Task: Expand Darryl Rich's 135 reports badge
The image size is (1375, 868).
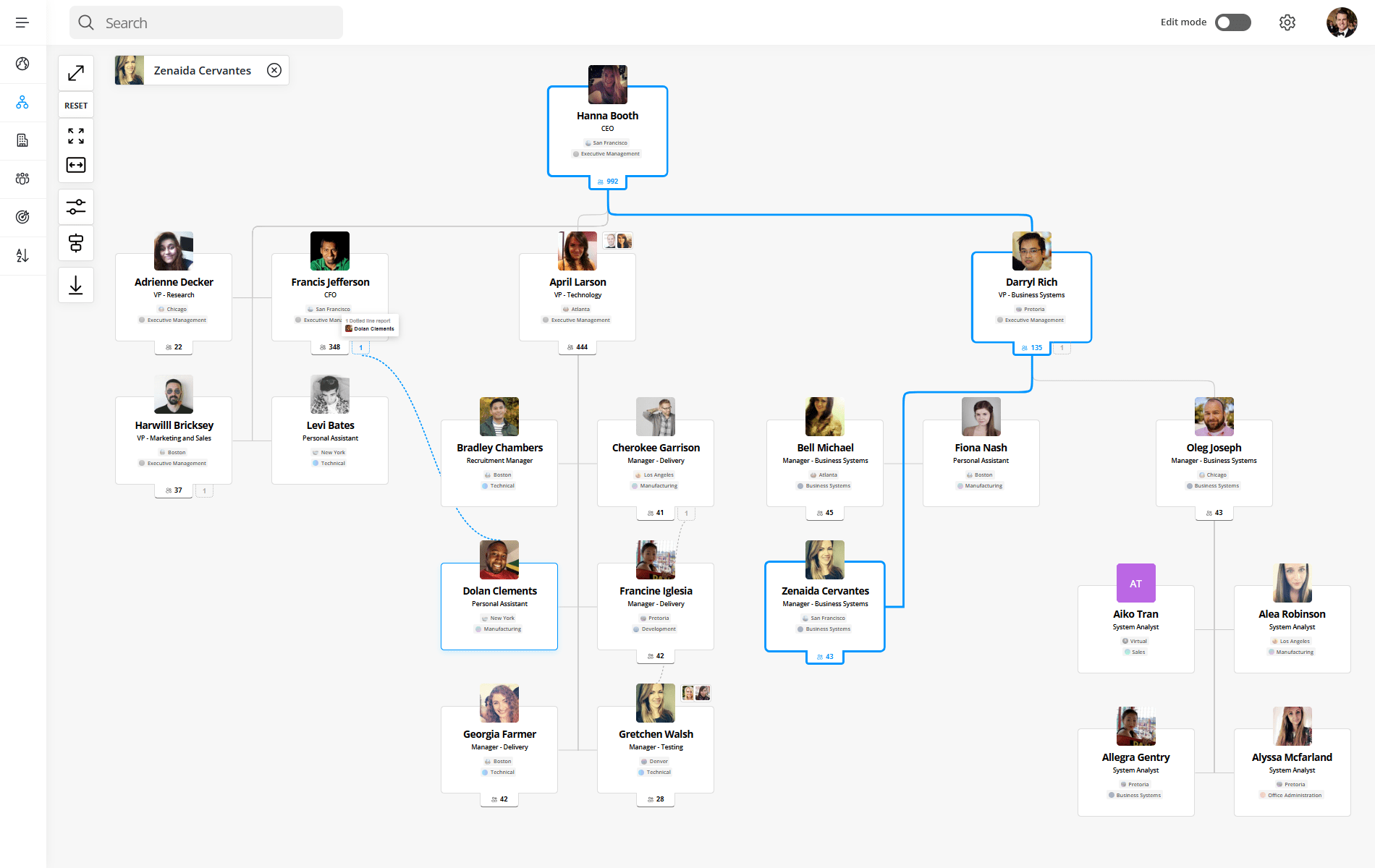Action: coord(1031,347)
